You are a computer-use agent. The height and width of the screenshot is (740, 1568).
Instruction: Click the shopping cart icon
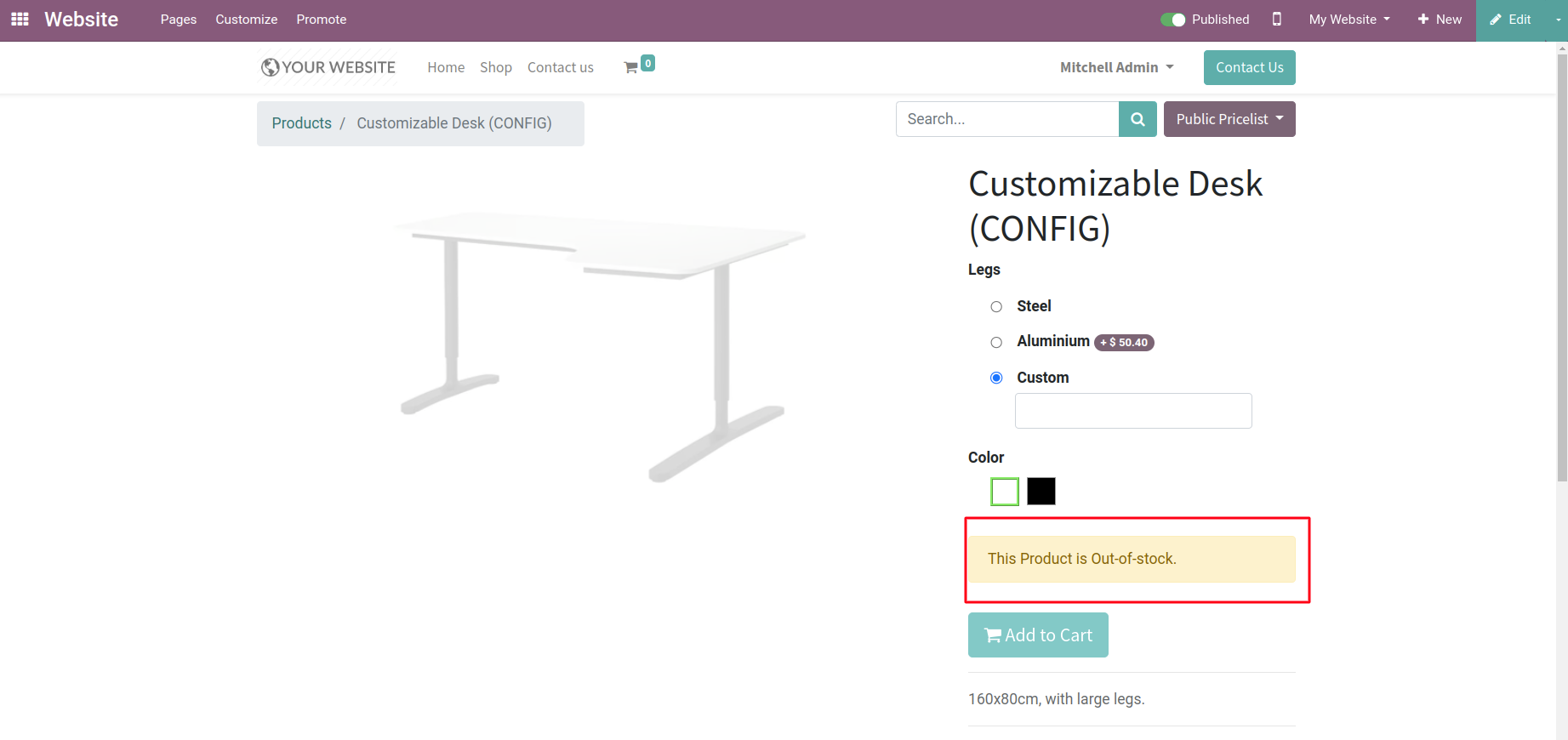pos(631,67)
